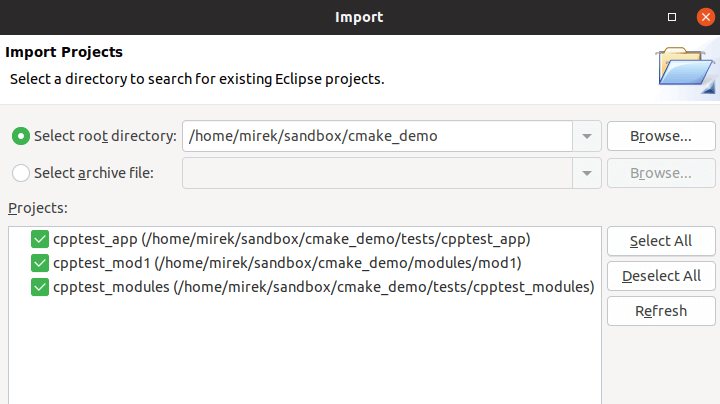720x404 pixels.
Task: Maximize the Import dialog window
Action: (x=672, y=17)
